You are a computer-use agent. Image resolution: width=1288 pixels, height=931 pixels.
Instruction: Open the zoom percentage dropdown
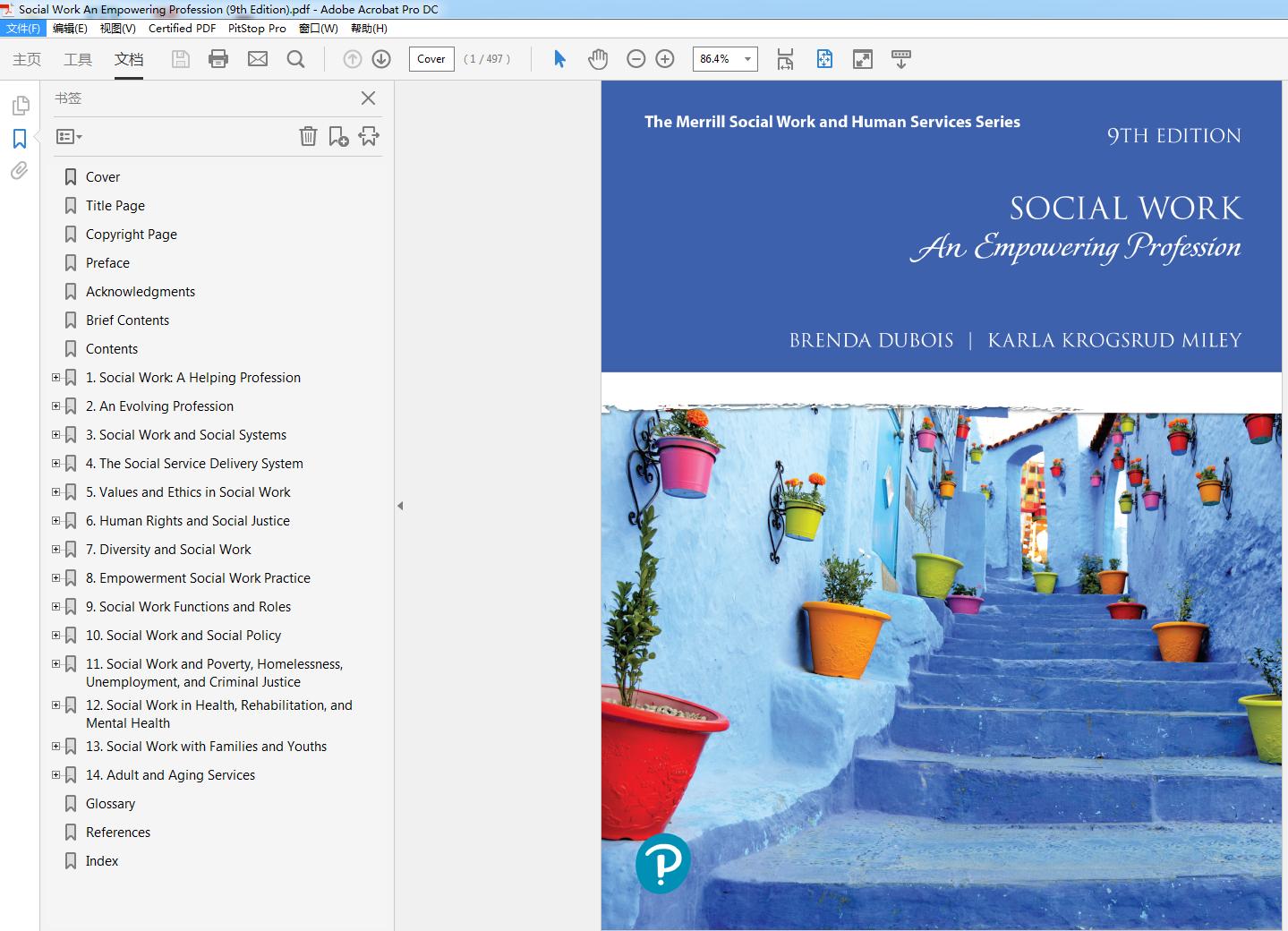(x=747, y=59)
